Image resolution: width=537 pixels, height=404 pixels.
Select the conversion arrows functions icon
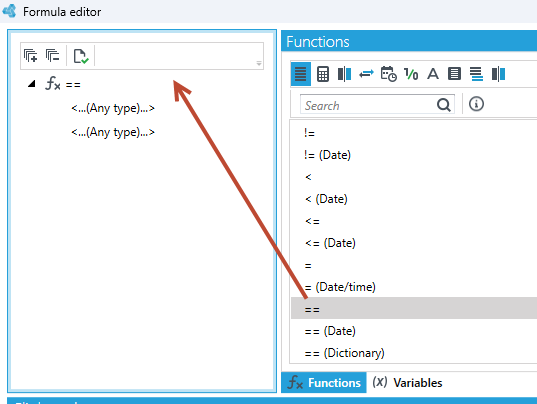click(366, 74)
